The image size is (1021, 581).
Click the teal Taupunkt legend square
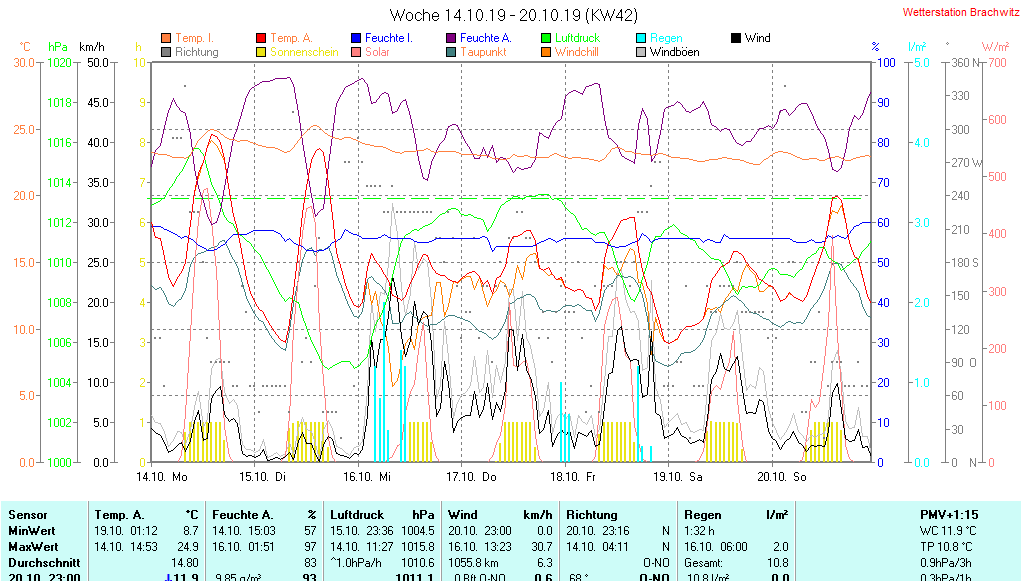[451, 52]
